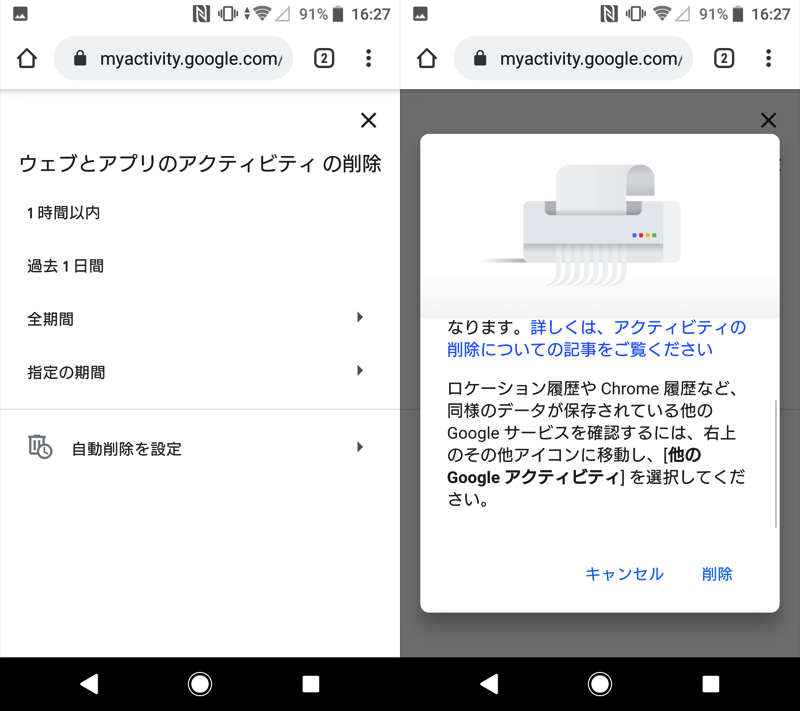The height and width of the screenshot is (711, 800).
Task: Click the dialog's vertical scrollbar
Action: (x=776, y=464)
